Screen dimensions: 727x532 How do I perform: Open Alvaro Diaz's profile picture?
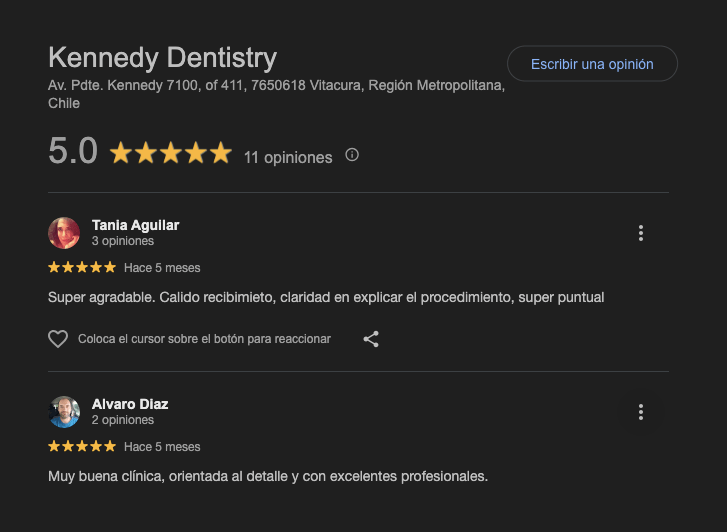64,412
